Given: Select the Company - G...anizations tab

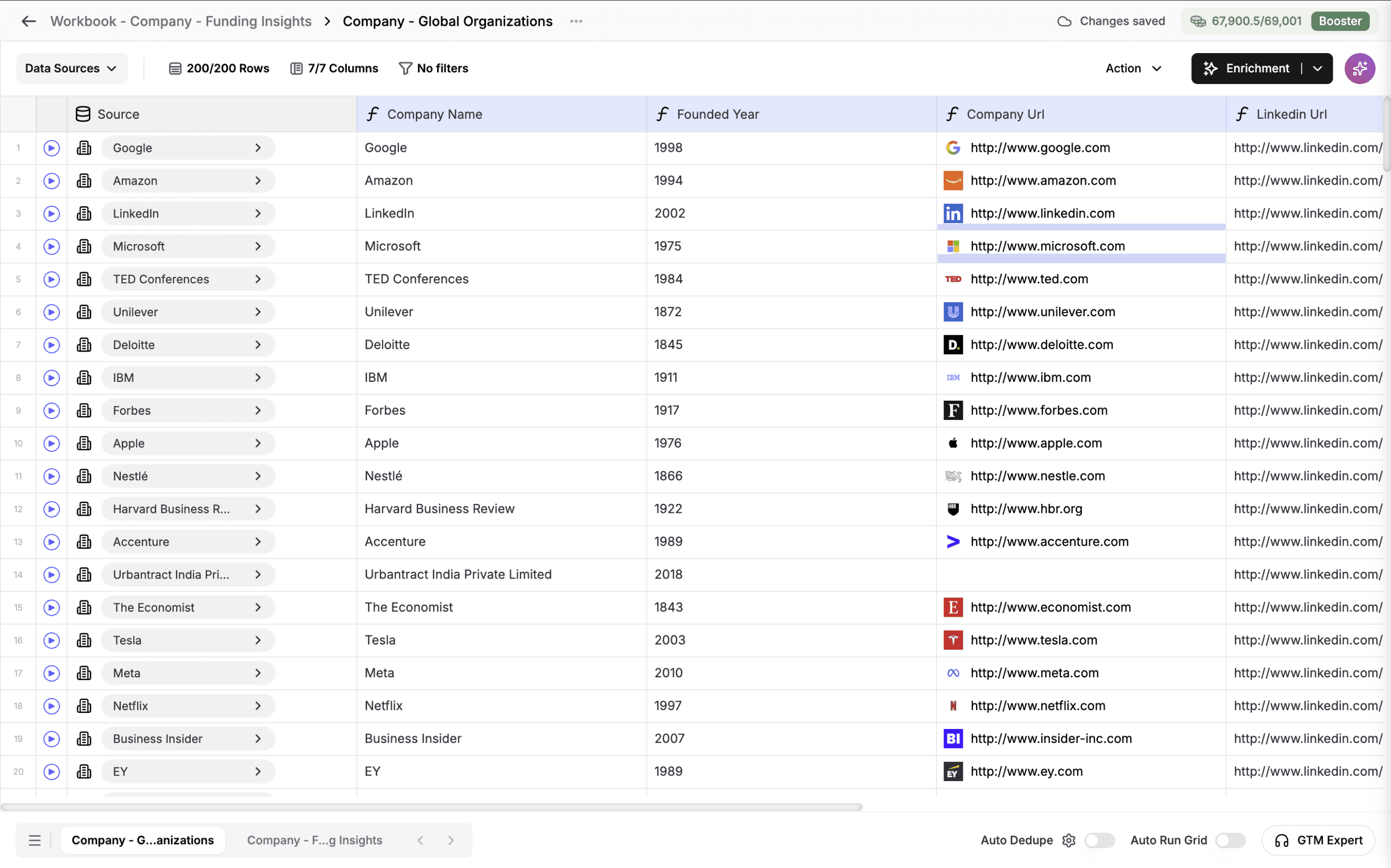Looking at the screenshot, I should [x=142, y=840].
